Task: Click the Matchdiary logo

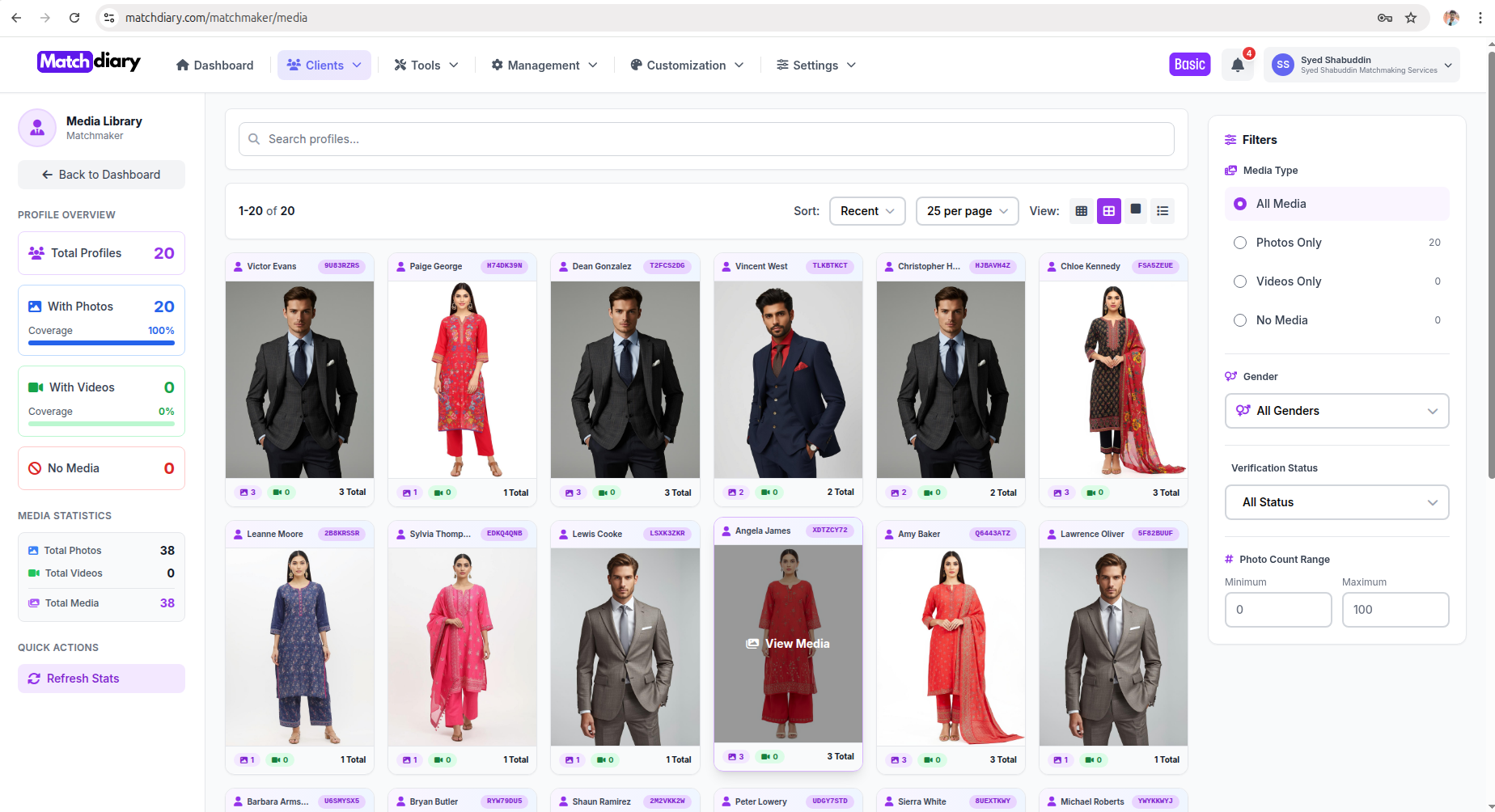Action: pos(89,62)
